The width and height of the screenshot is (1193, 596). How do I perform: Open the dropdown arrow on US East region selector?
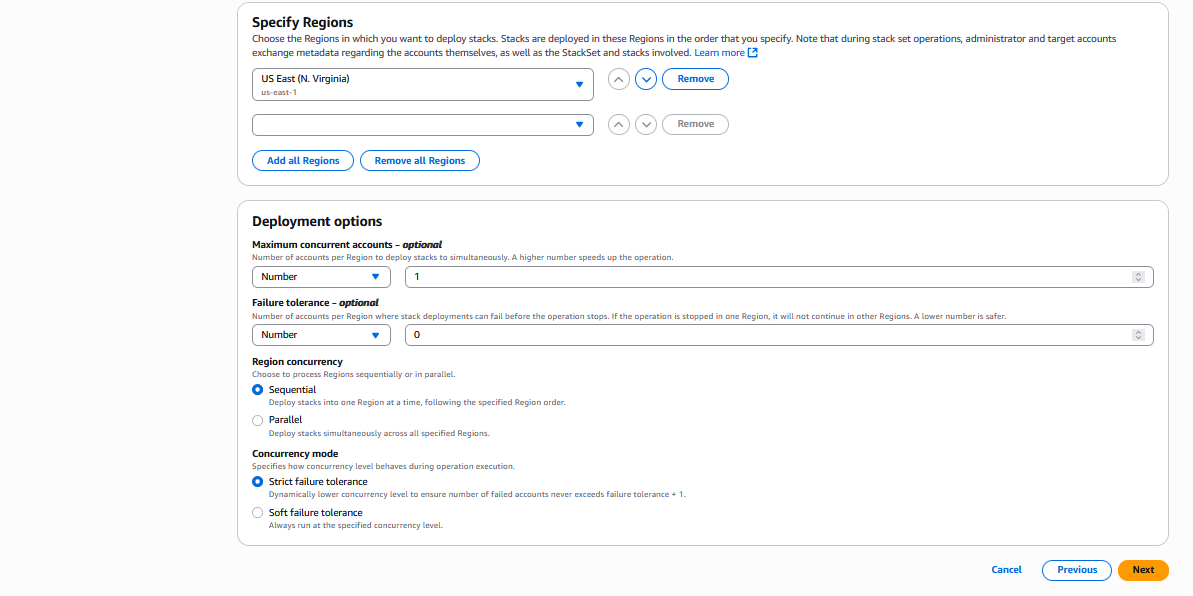point(579,85)
